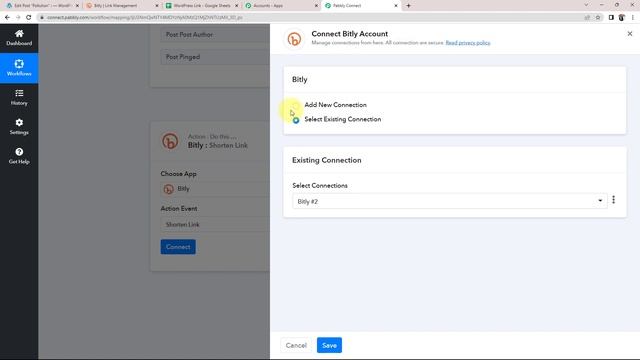Close the Connect Bitly Account panel

(x=630, y=34)
